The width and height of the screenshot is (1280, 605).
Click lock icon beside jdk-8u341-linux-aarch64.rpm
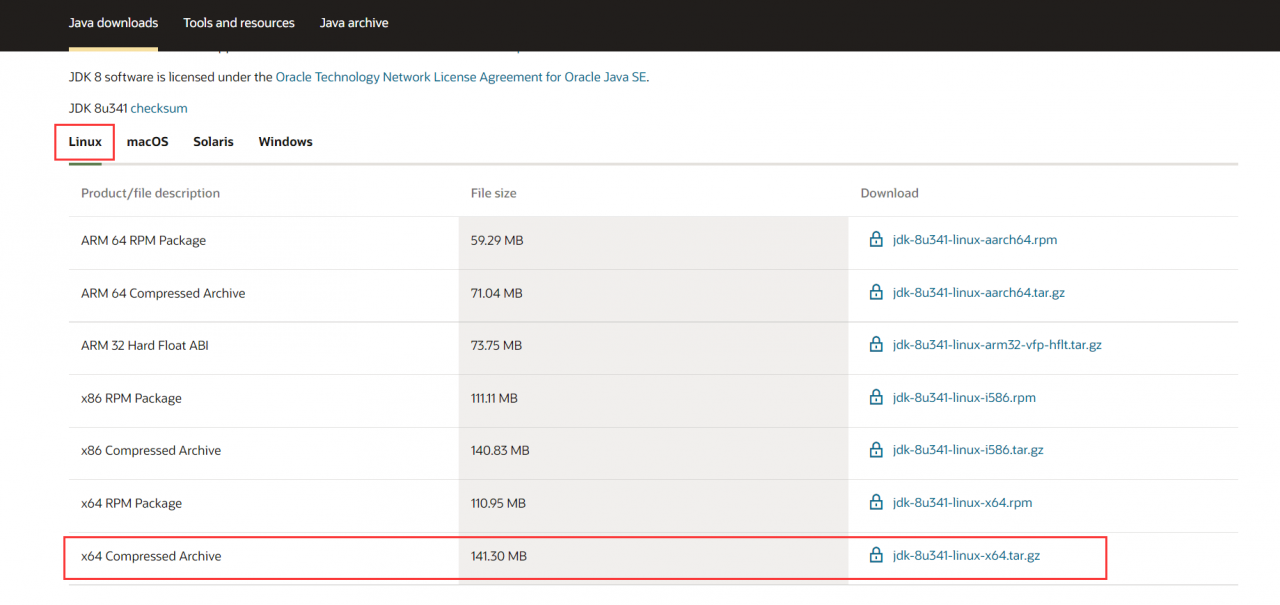pos(876,240)
